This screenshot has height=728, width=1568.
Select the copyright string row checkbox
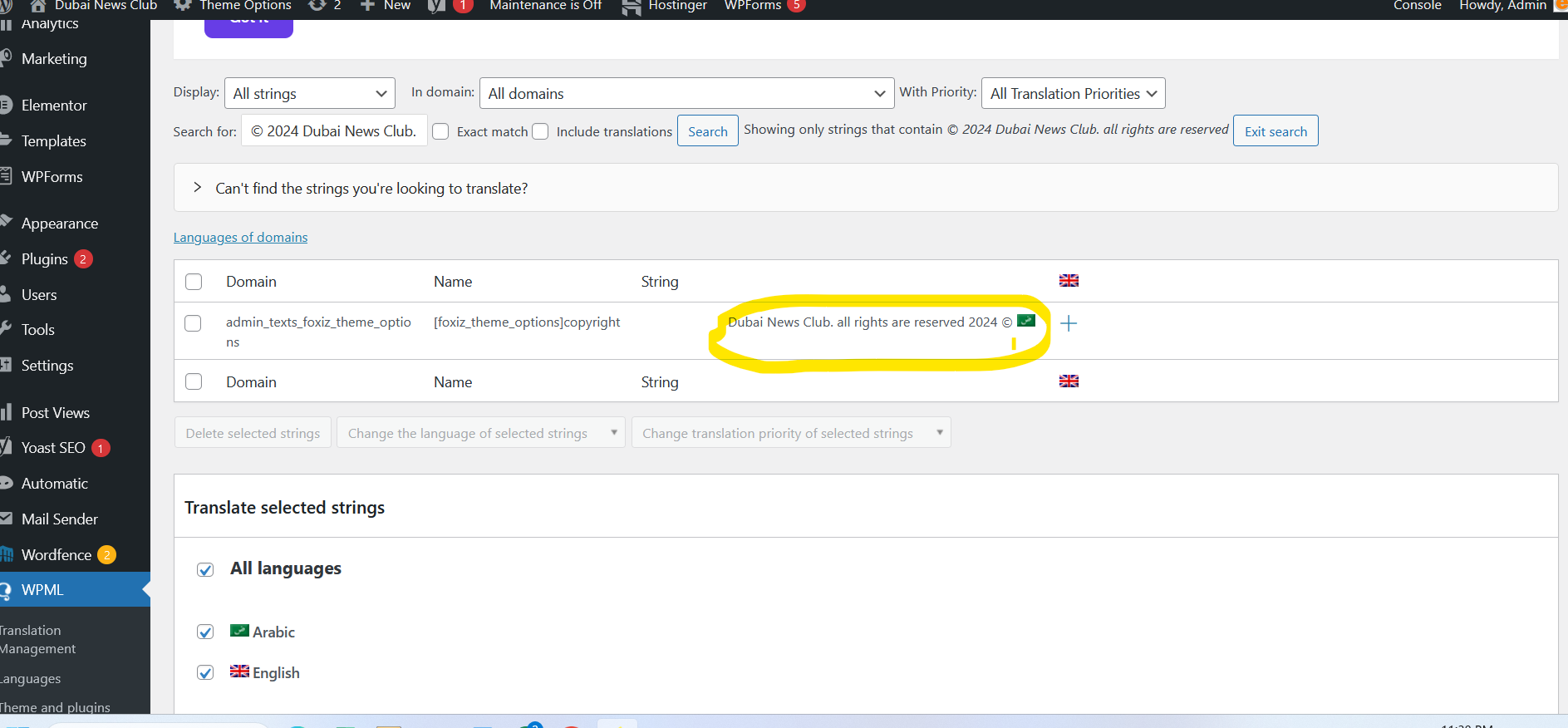[x=193, y=323]
